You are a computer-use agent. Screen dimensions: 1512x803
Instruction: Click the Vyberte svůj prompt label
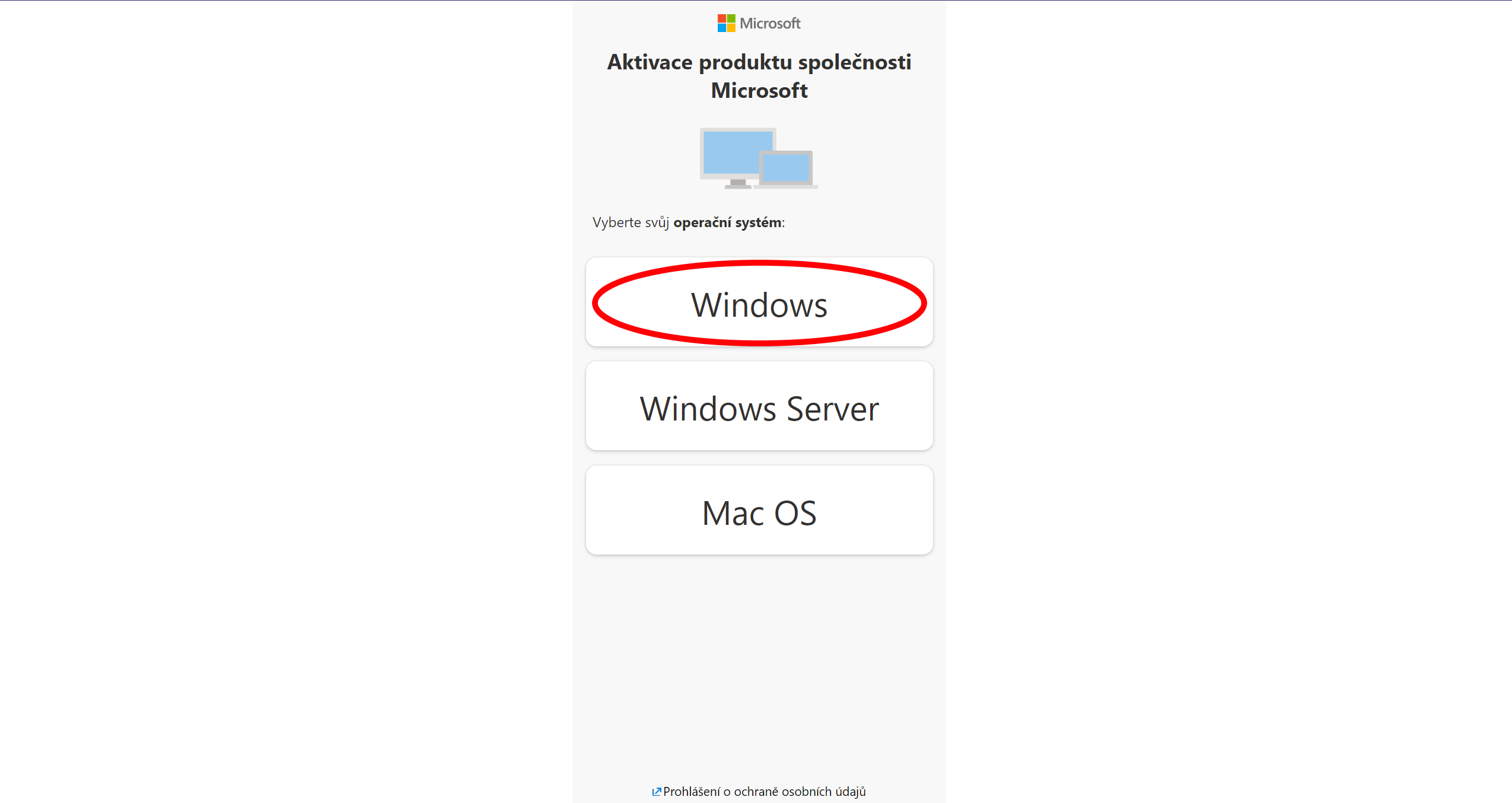point(631,222)
